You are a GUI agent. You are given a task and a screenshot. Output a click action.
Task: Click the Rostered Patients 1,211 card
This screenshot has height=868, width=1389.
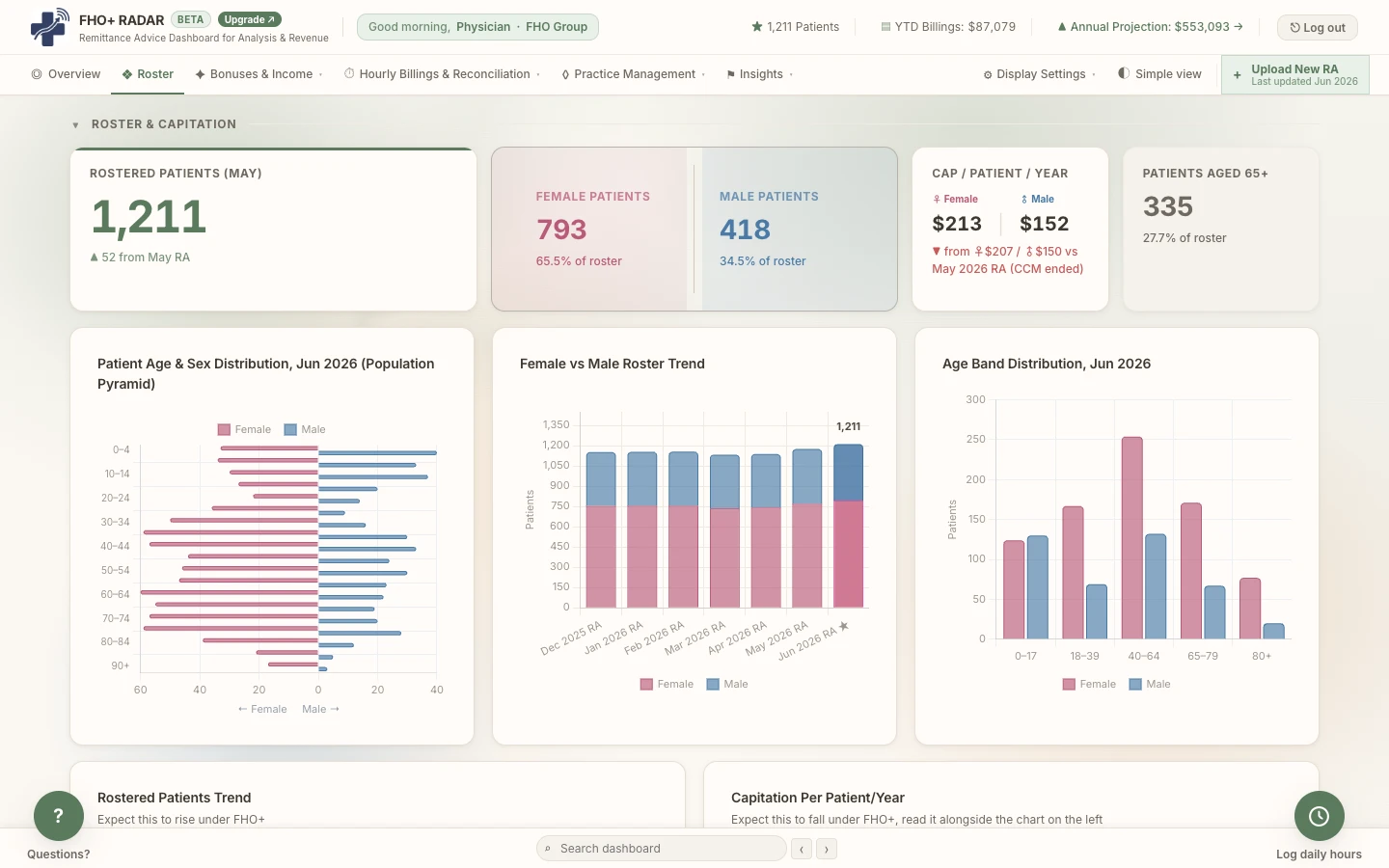click(273, 230)
